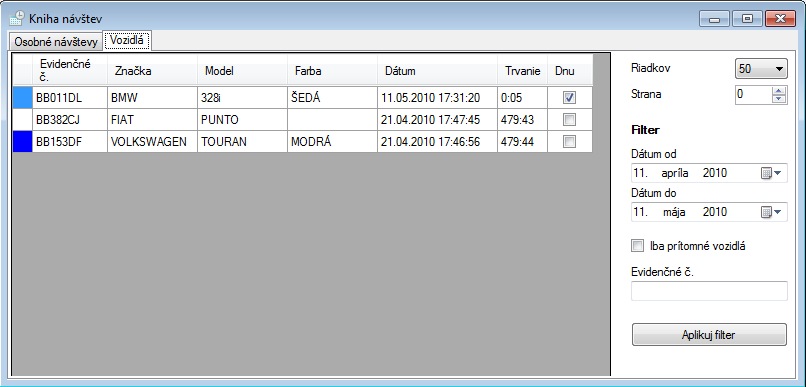The image size is (806, 387).
Task: Click duration cell 479:44
Action: pyautogui.click(x=522, y=141)
